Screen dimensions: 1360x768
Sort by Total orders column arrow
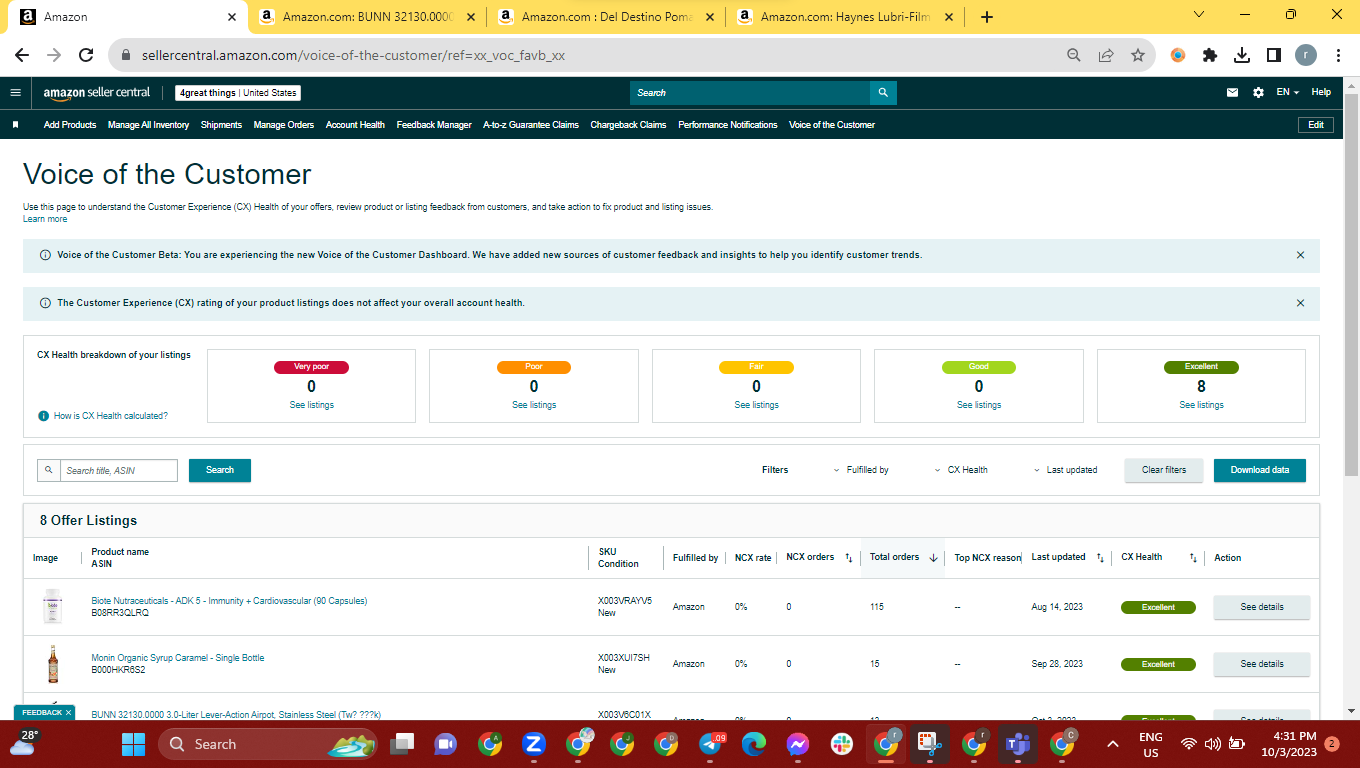click(x=934, y=558)
